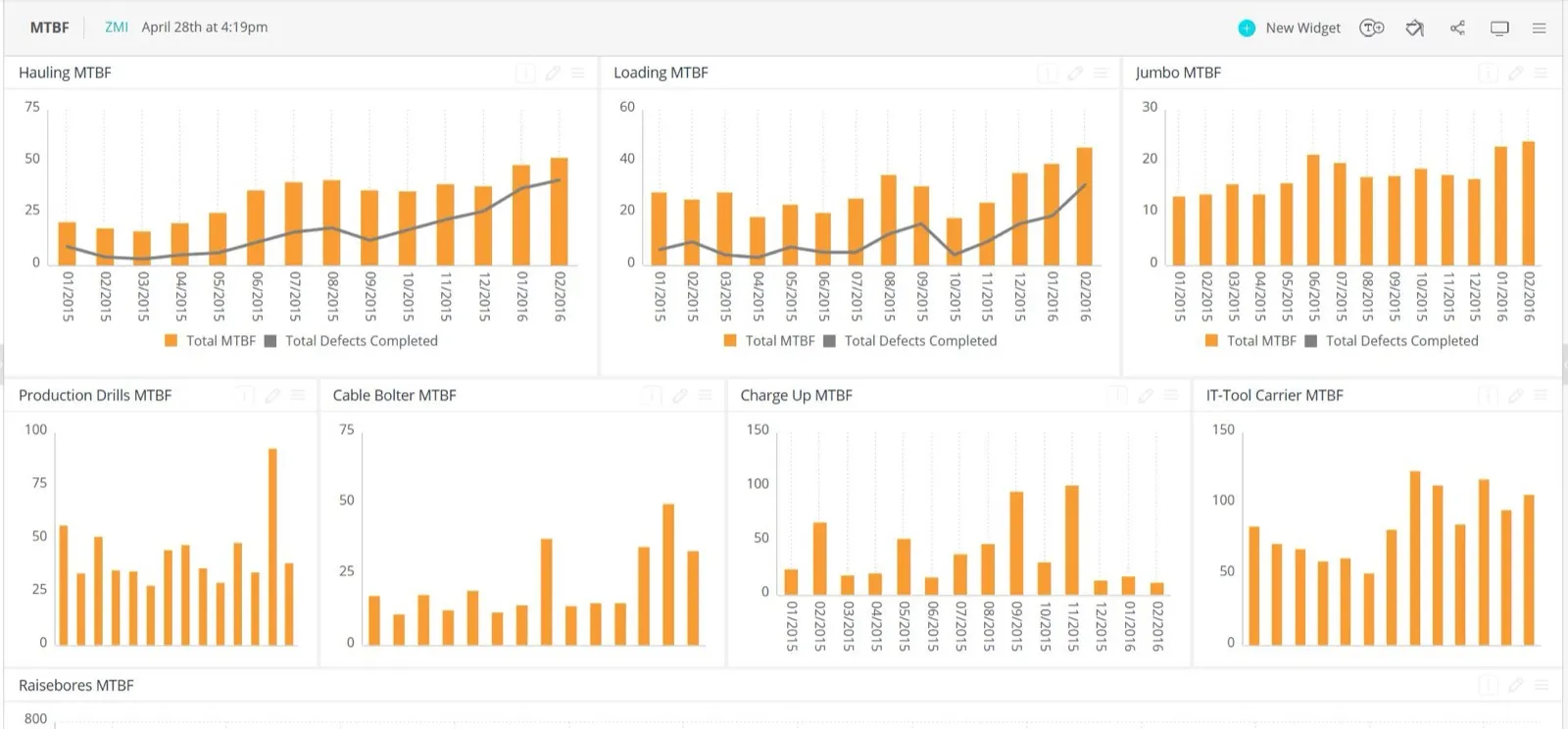
Task: Show info for the Loading MTBF widget
Action: click(1048, 73)
